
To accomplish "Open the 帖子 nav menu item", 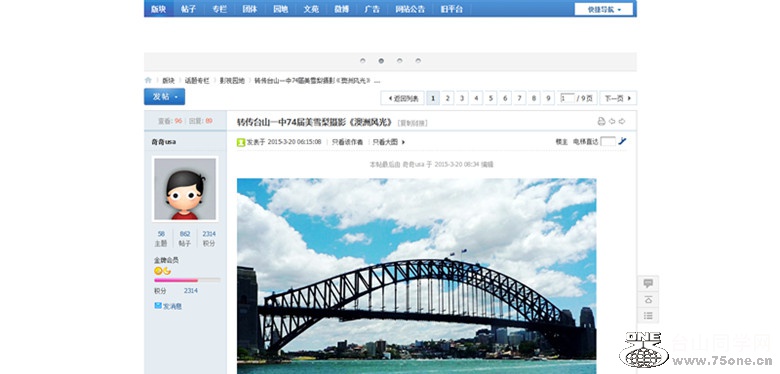I will (x=189, y=9).
